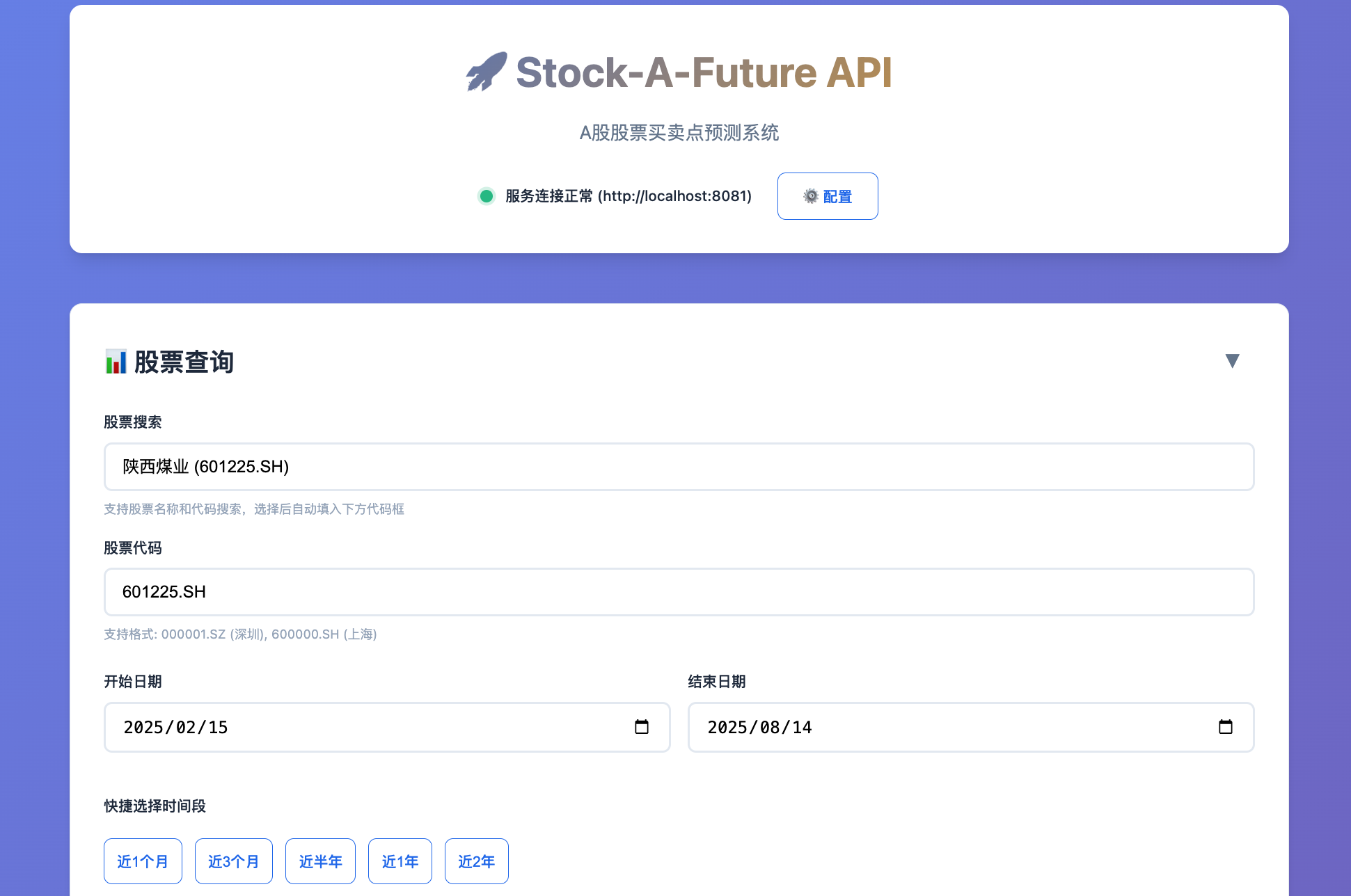Set range to 近2年

tap(476, 861)
